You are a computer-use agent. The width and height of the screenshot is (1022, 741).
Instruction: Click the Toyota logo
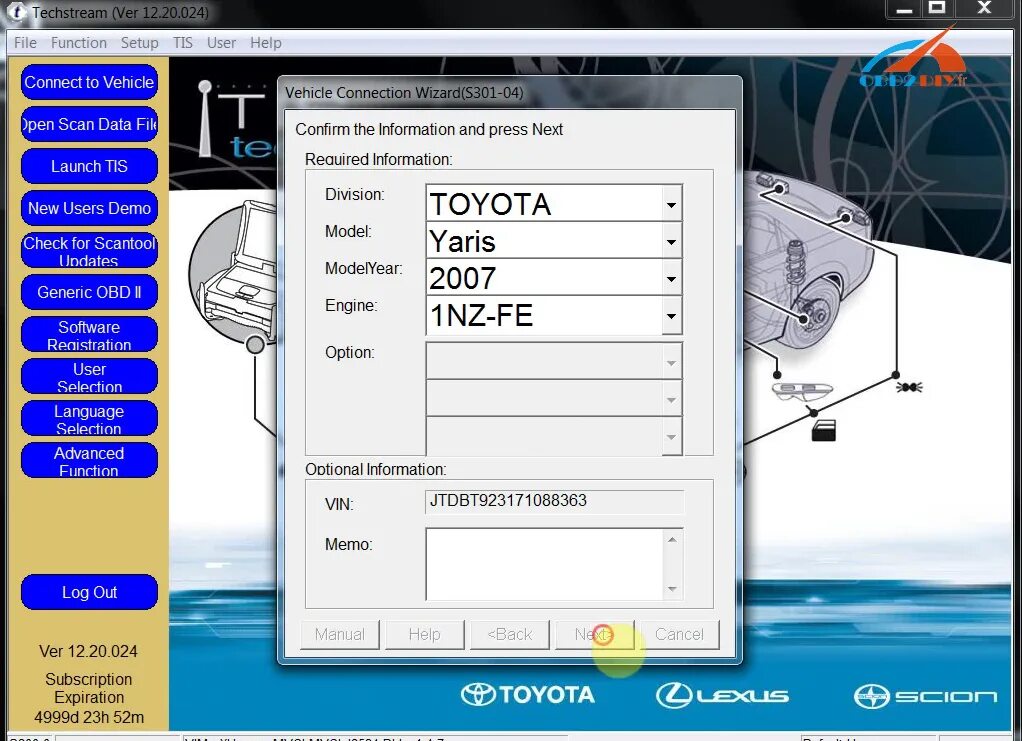coord(528,695)
